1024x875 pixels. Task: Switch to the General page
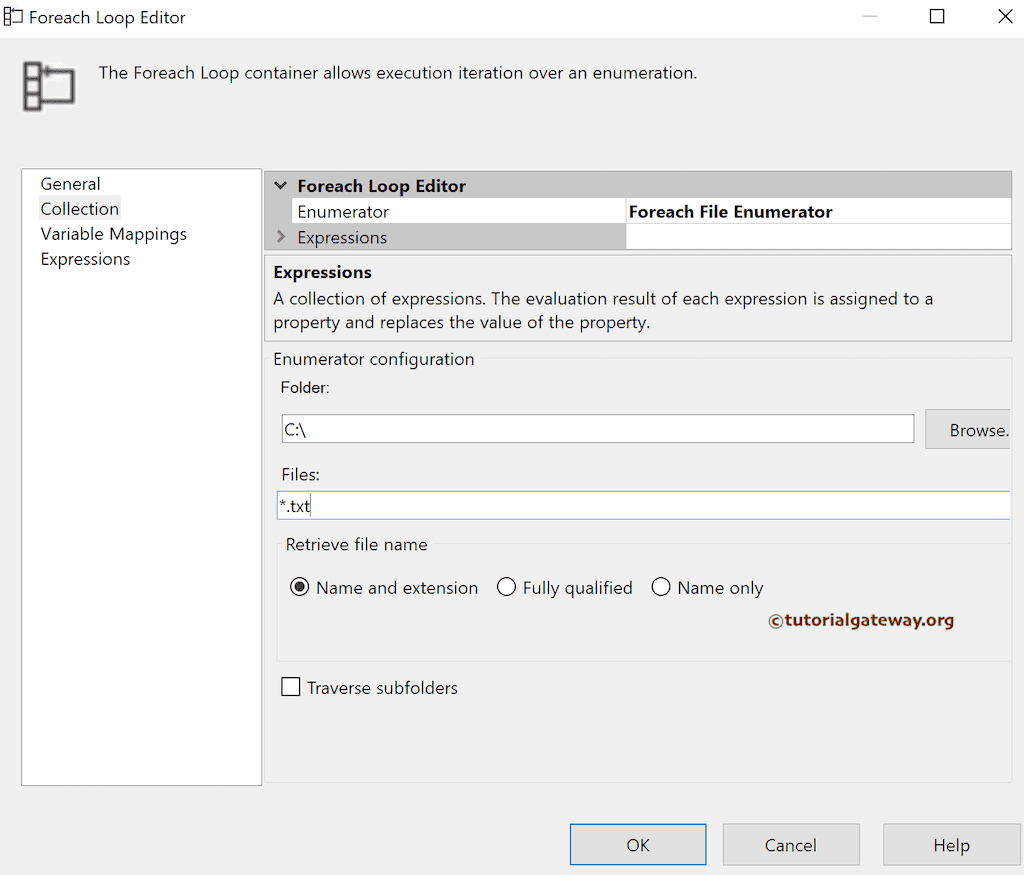coord(70,183)
